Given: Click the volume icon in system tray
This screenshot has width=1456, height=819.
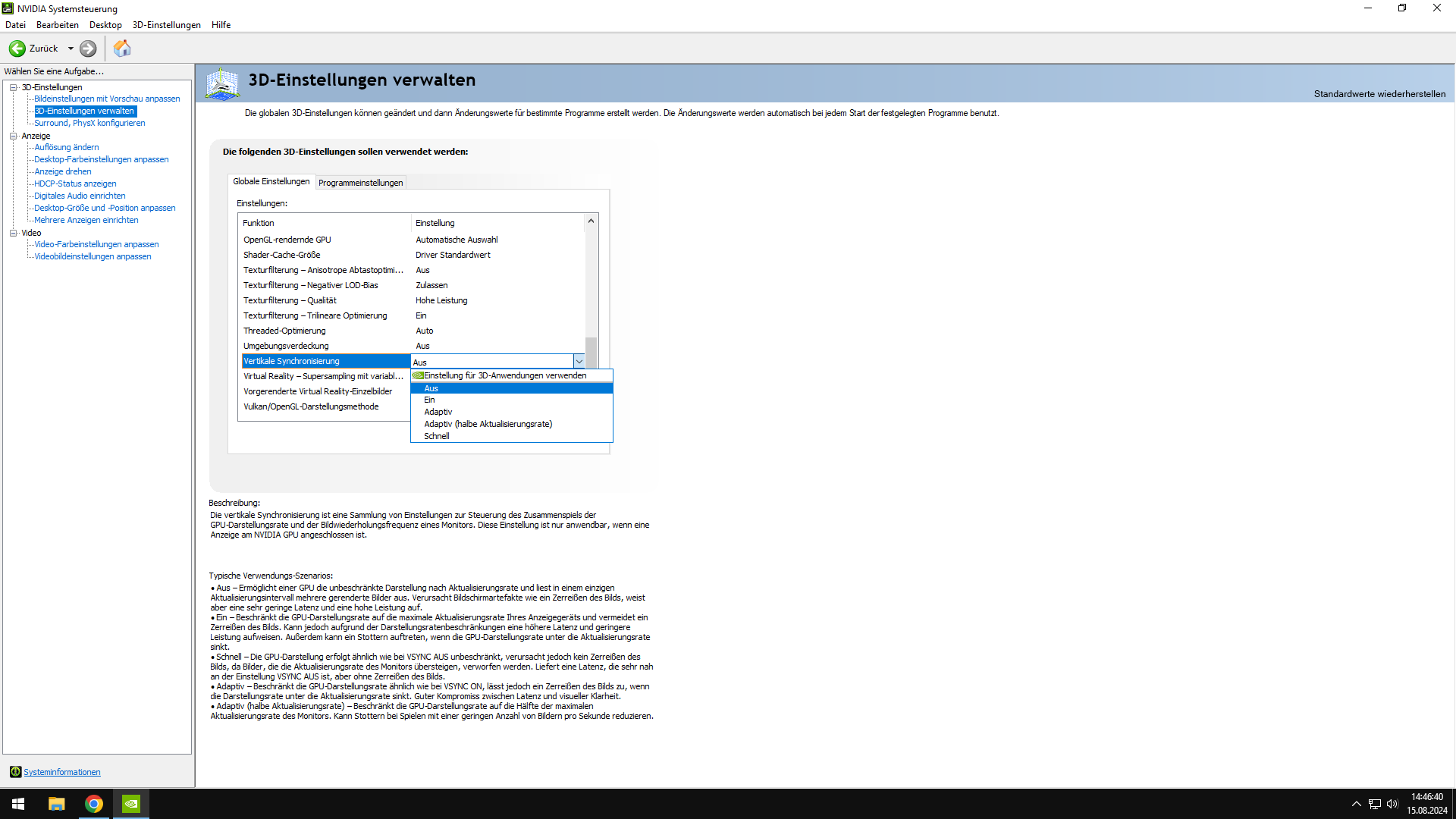Looking at the screenshot, I should coord(1392,804).
